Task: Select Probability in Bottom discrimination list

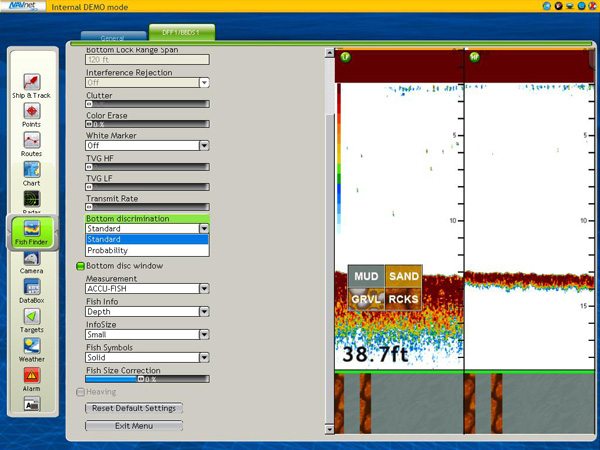Action: coord(146,251)
